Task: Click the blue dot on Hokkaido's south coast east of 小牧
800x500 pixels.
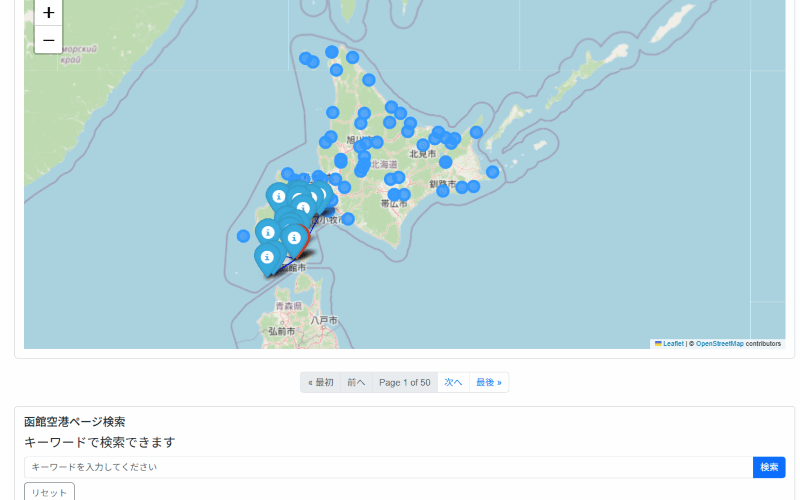Action: coord(348,219)
